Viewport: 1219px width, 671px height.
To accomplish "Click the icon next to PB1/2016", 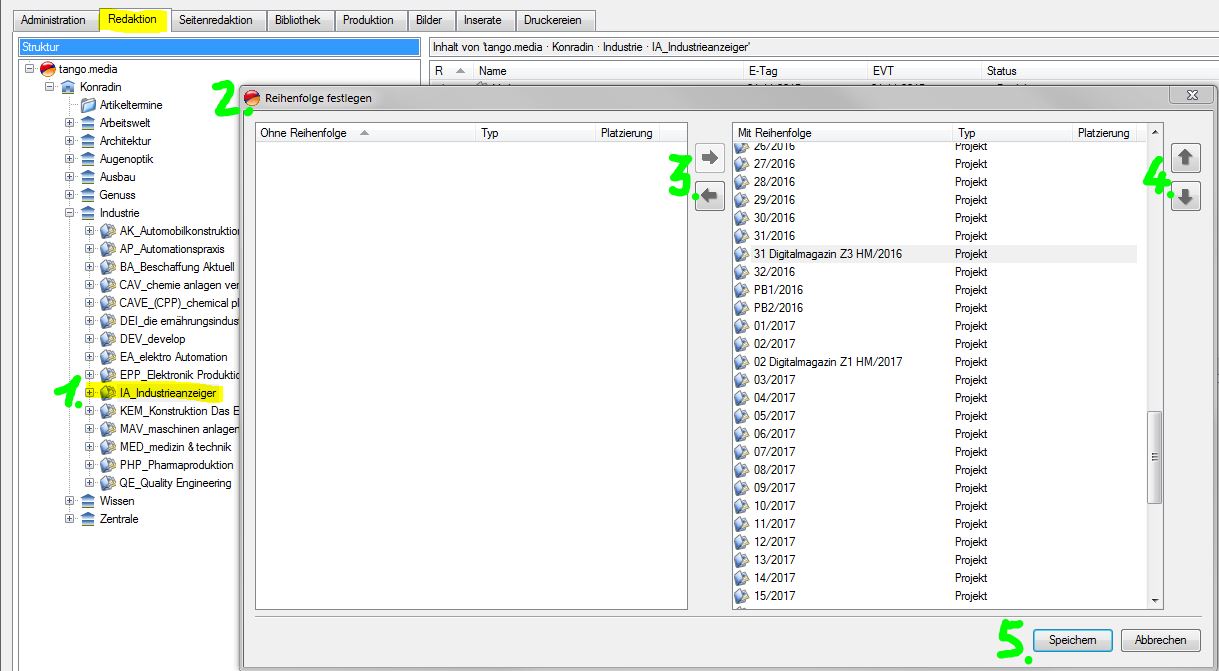I will point(741,290).
